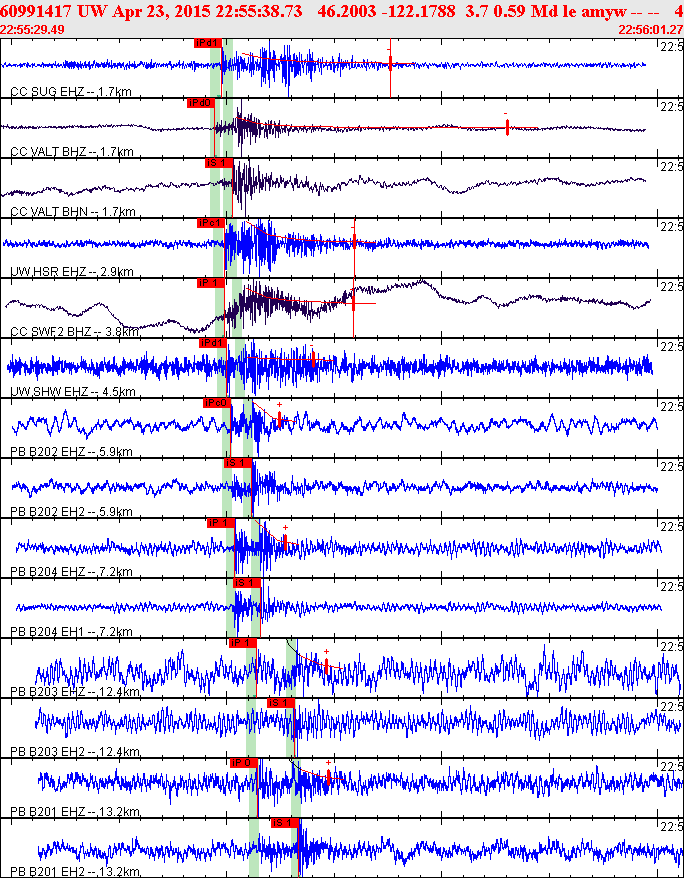The height and width of the screenshot is (878, 684).
Task: Select the iS 1 pick flag on PB B204 EH1
Action: [247, 583]
